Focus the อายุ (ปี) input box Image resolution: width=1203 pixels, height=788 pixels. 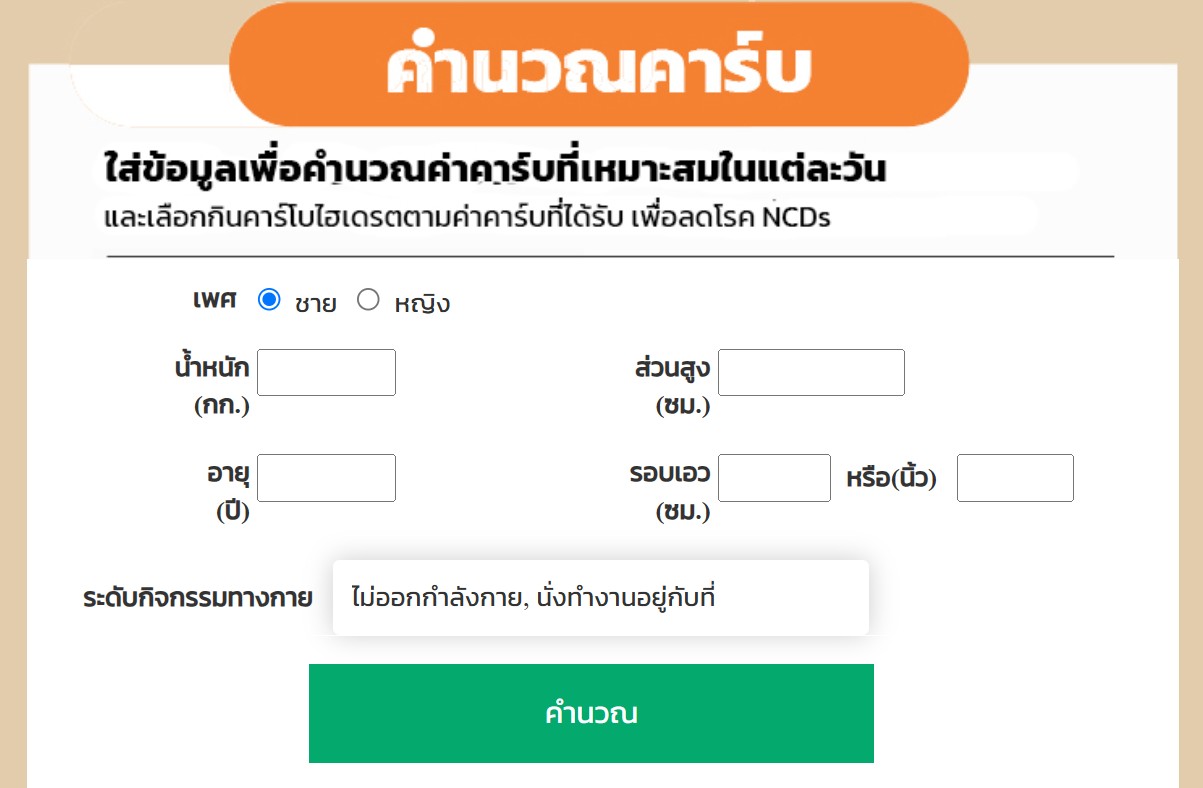(x=327, y=478)
